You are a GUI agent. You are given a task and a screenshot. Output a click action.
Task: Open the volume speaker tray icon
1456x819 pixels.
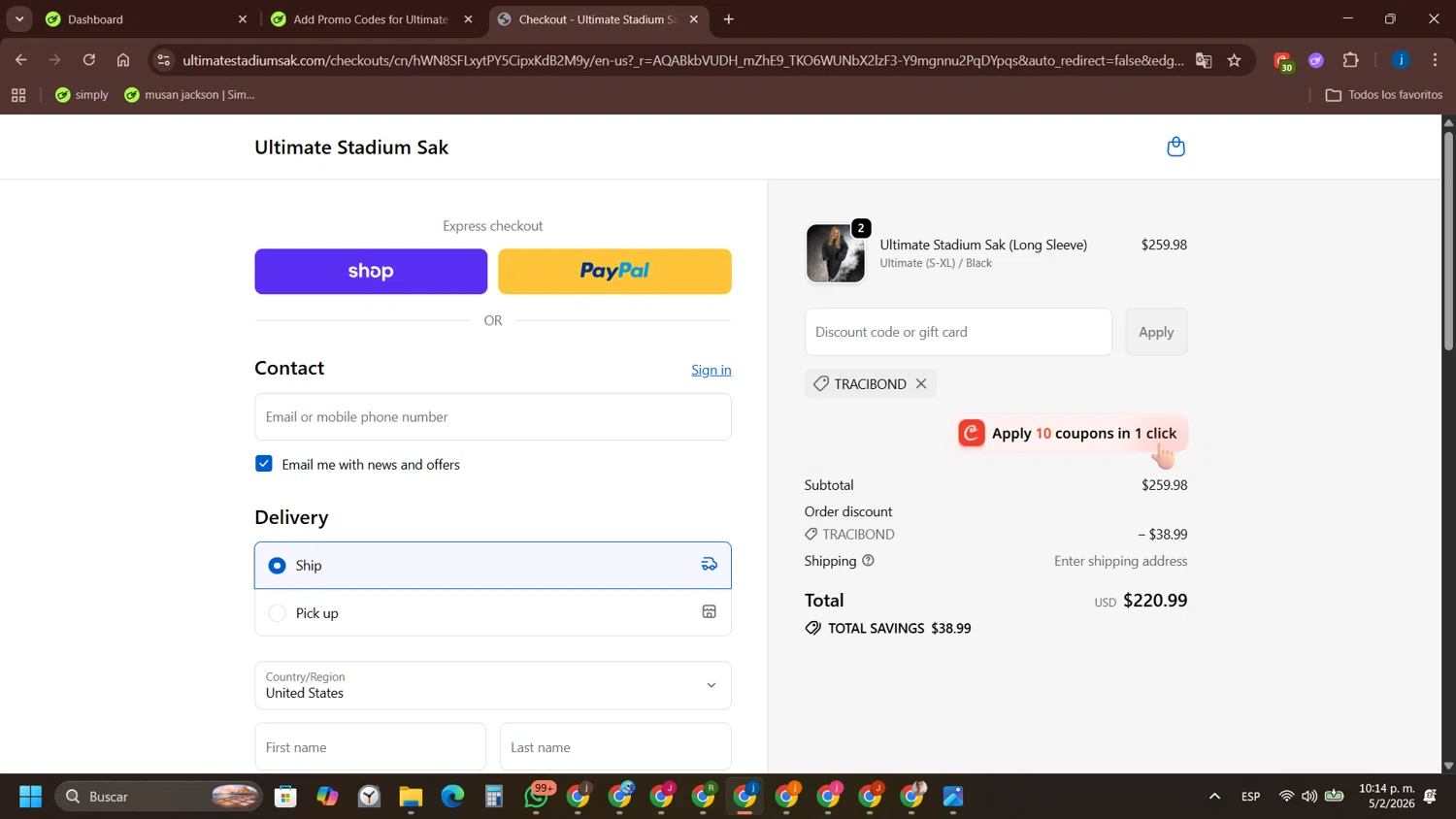(1309, 797)
